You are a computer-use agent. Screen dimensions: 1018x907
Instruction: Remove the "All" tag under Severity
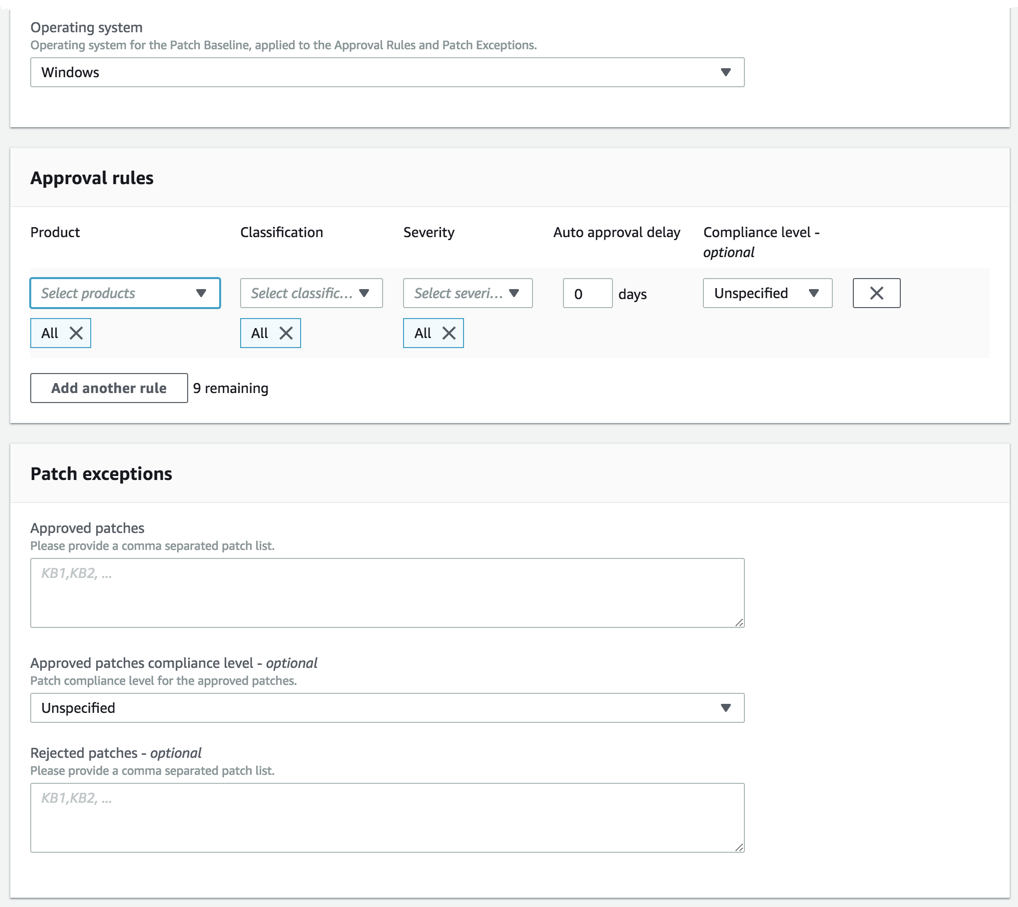[448, 332]
